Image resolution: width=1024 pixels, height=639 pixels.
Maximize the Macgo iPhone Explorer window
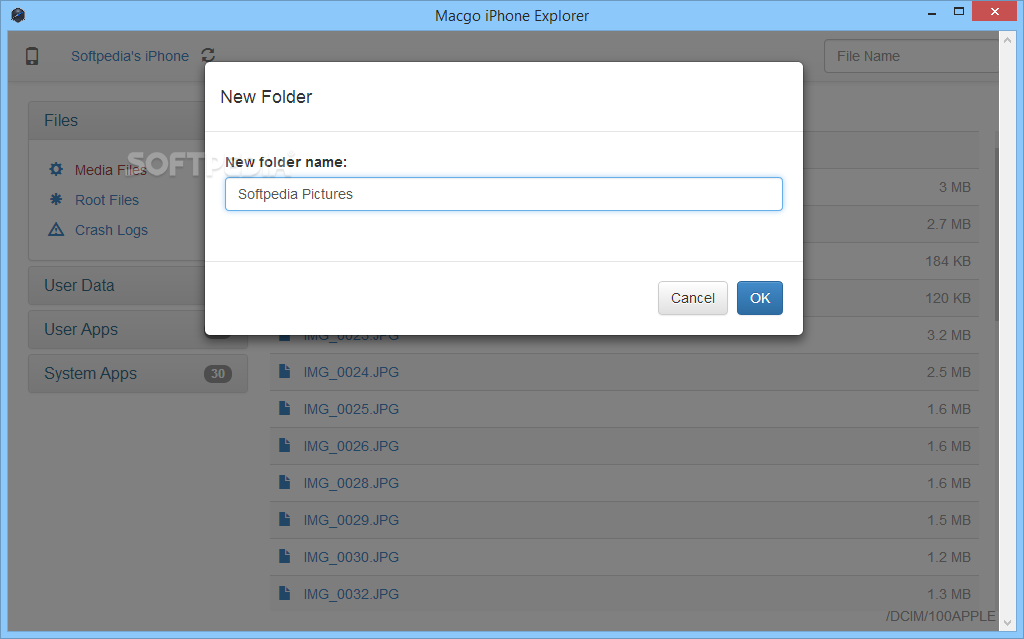click(x=959, y=12)
